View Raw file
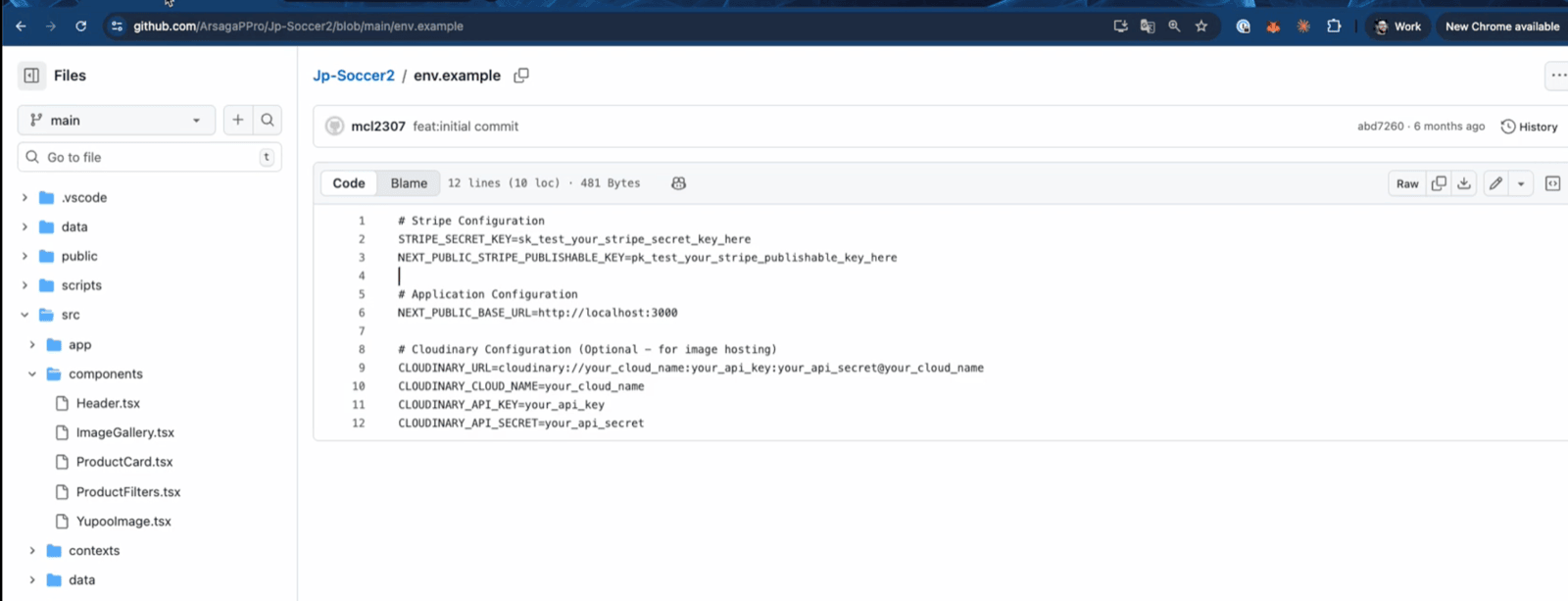 point(1407,183)
